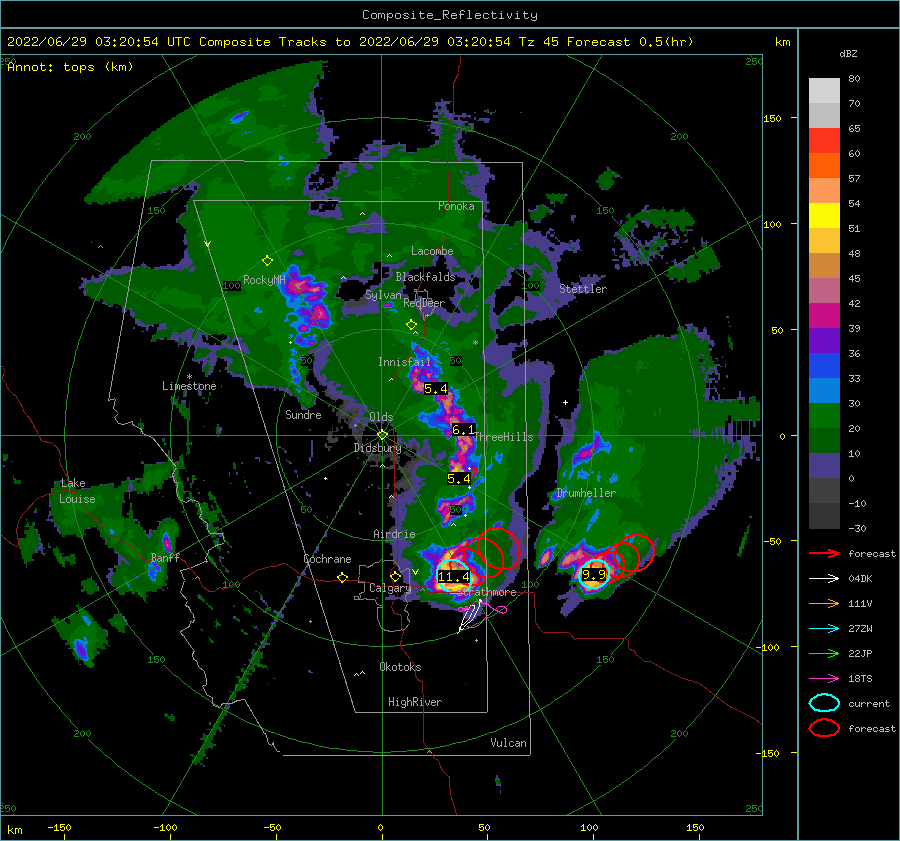Click the 11.4 storm top label
The image size is (900, 841).
click(453, 576)
